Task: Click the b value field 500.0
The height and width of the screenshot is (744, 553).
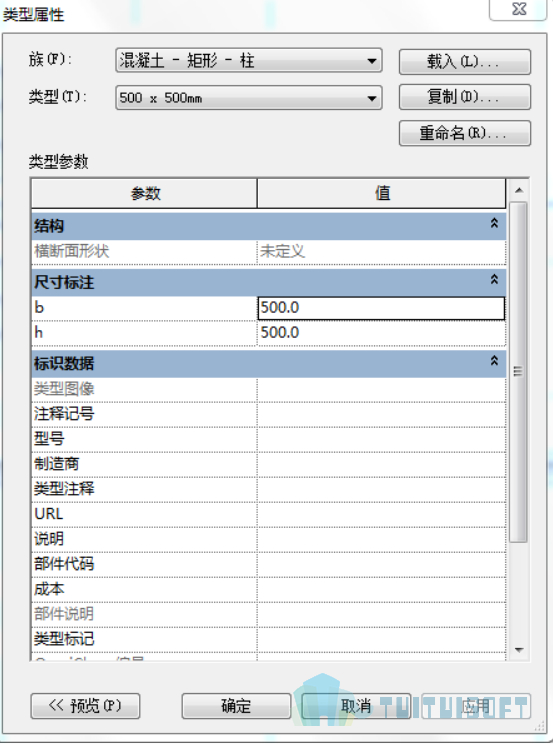Action: coord(381,308)
